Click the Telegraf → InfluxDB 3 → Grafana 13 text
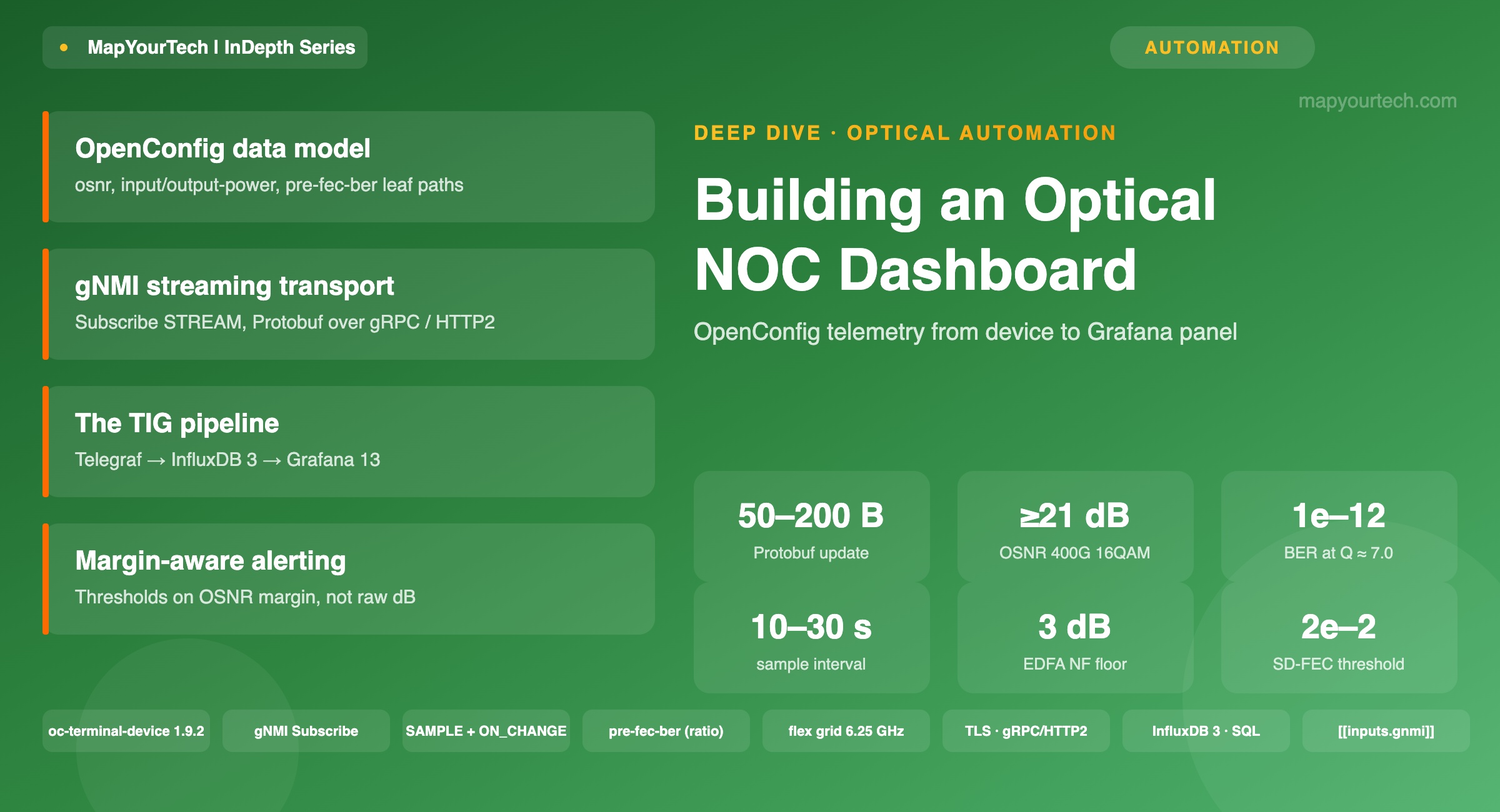 227,460
